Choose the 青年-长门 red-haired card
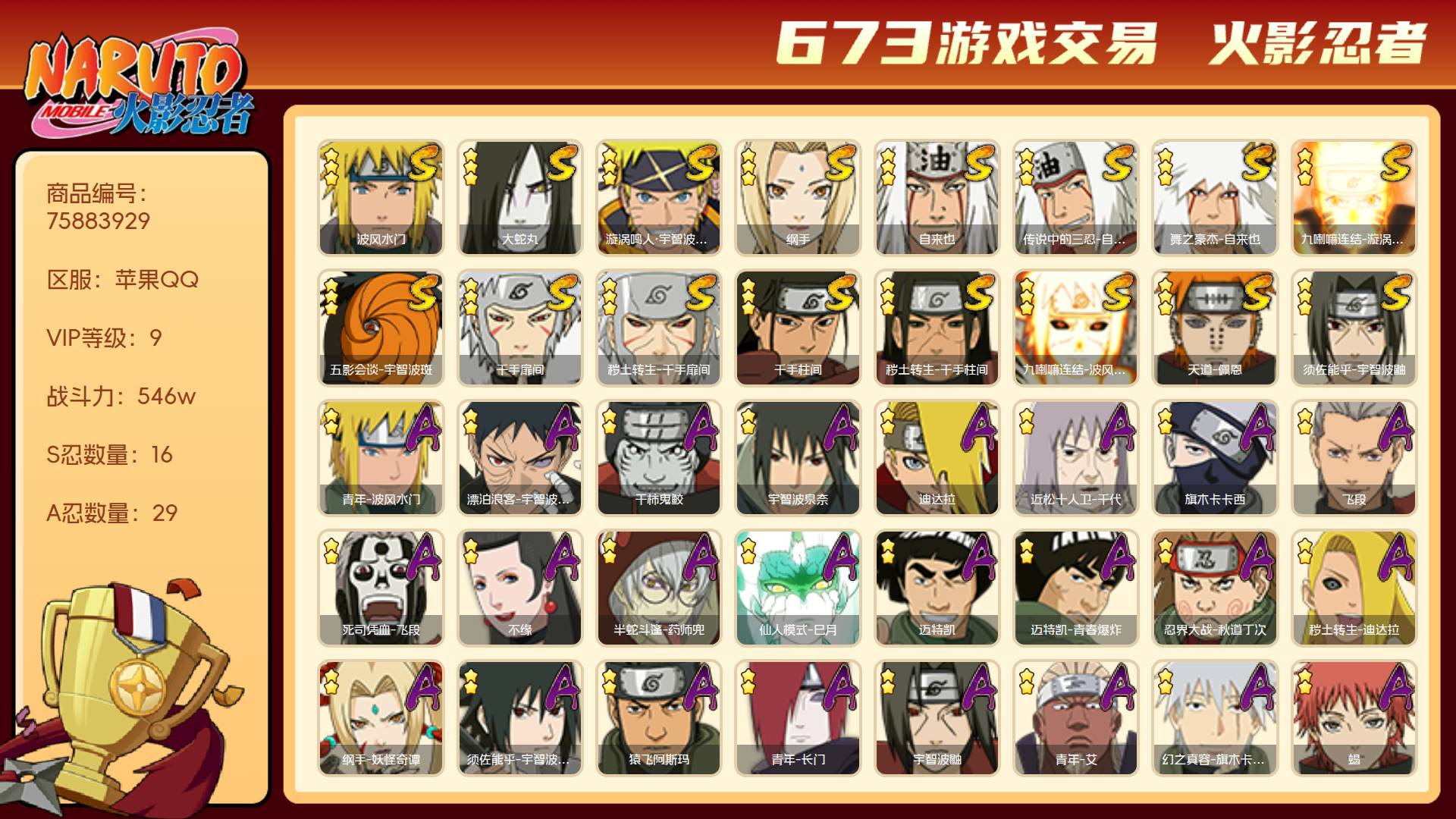The width and height of the screenshot is (1456, 819). 798,718
